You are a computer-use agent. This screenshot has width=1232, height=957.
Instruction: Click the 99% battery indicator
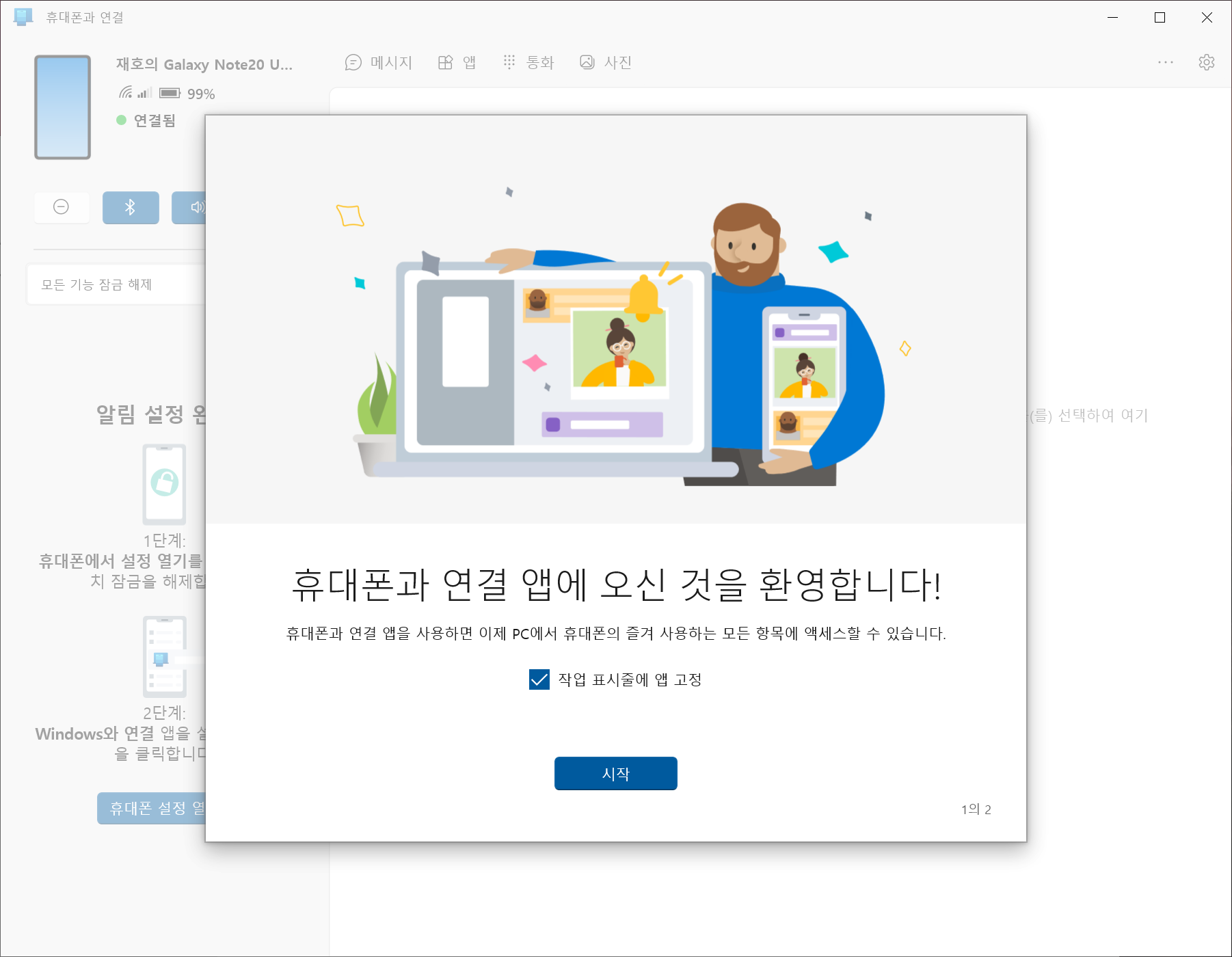point(187,94)
